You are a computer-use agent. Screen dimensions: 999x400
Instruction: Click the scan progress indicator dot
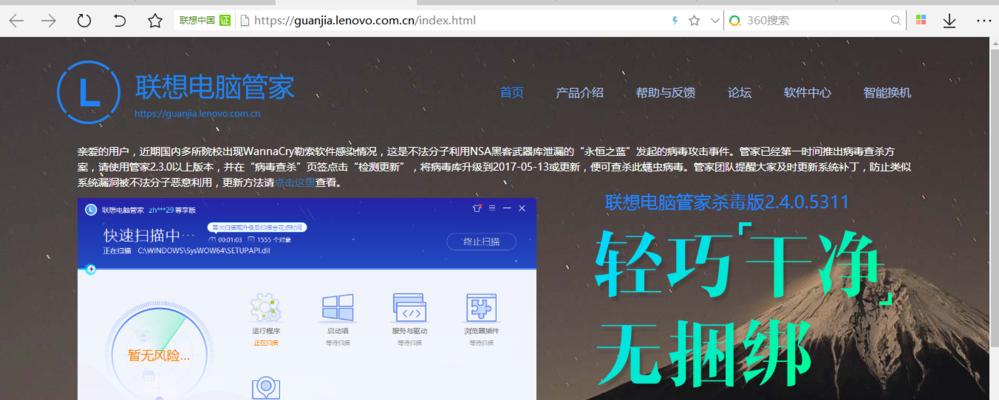pyautogui.click(x=90, y=270)
